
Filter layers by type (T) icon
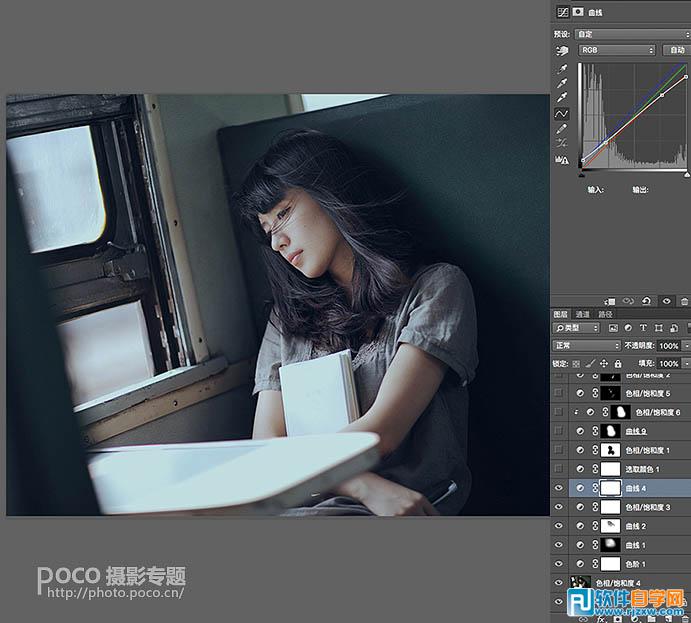pos(643,328)
